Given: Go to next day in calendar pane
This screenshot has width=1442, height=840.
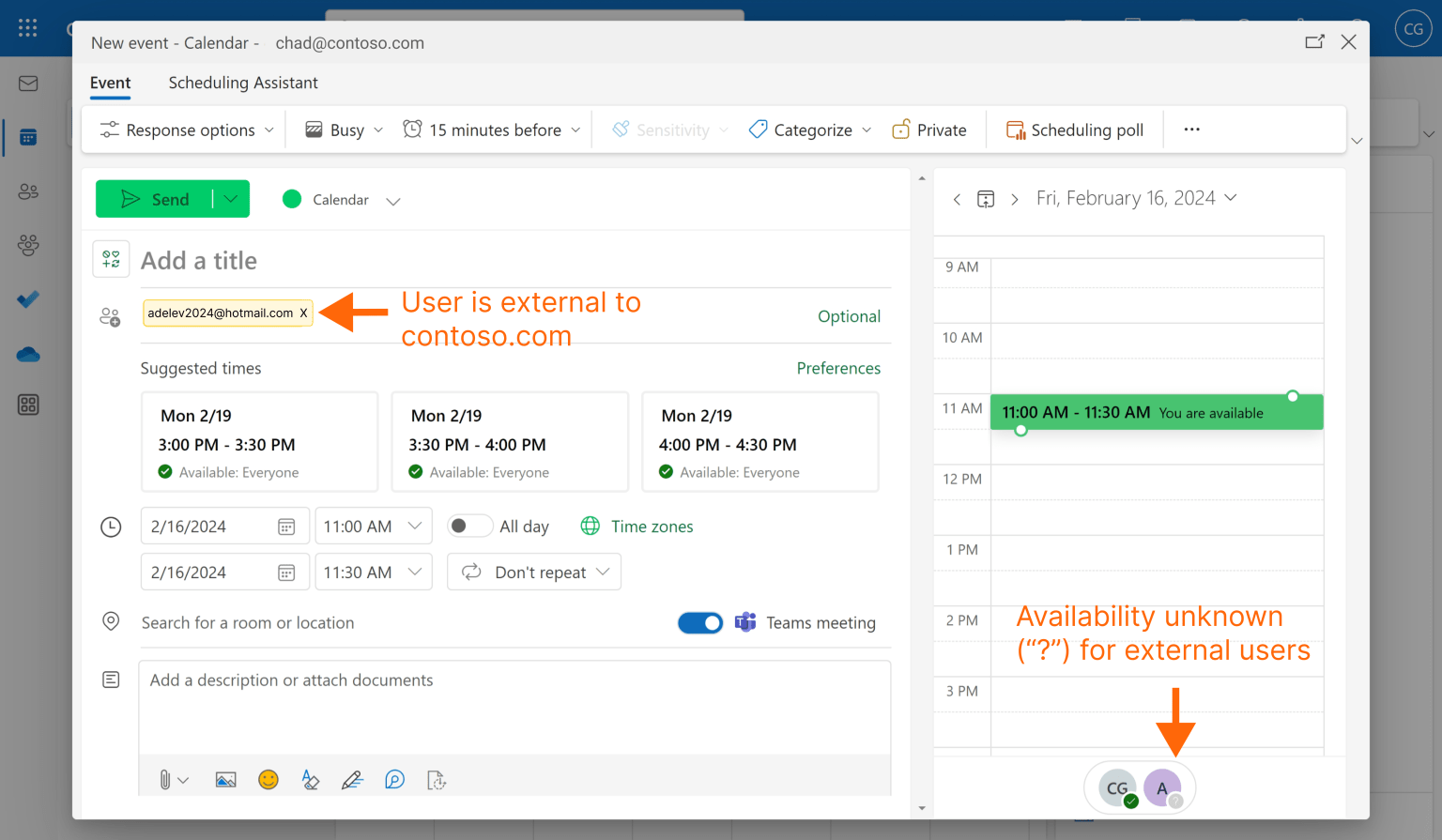Looking at the screenshot, I should [x=1015, y=199].
